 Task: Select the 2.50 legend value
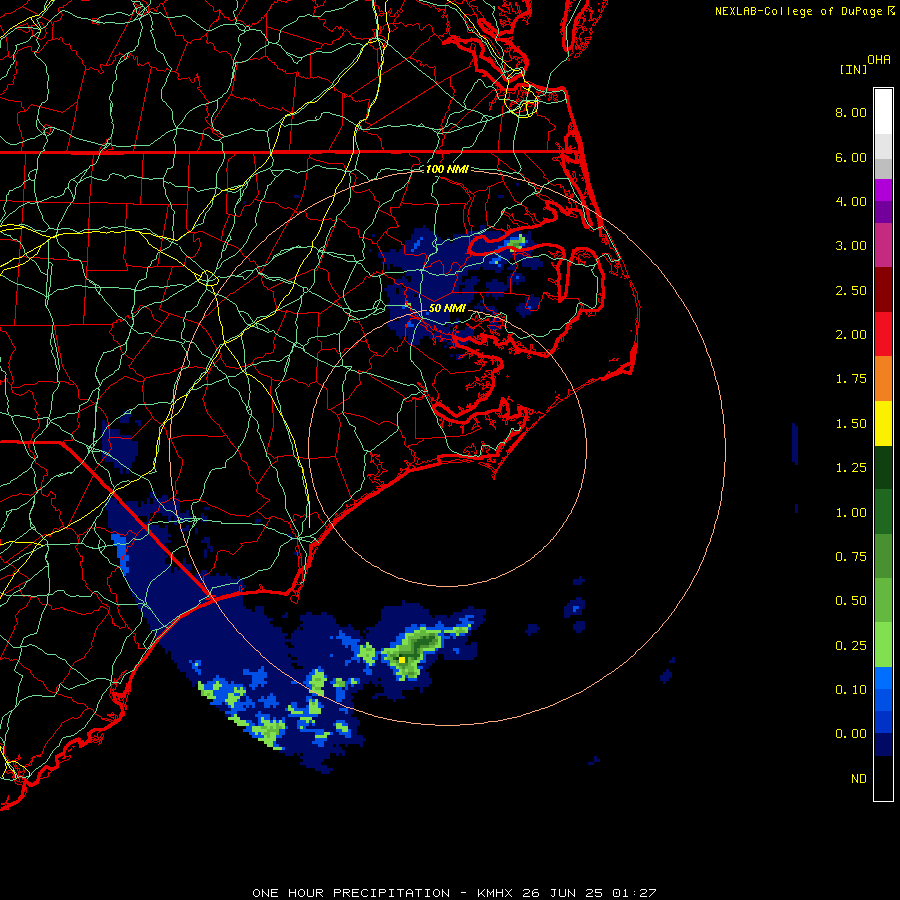851,290
